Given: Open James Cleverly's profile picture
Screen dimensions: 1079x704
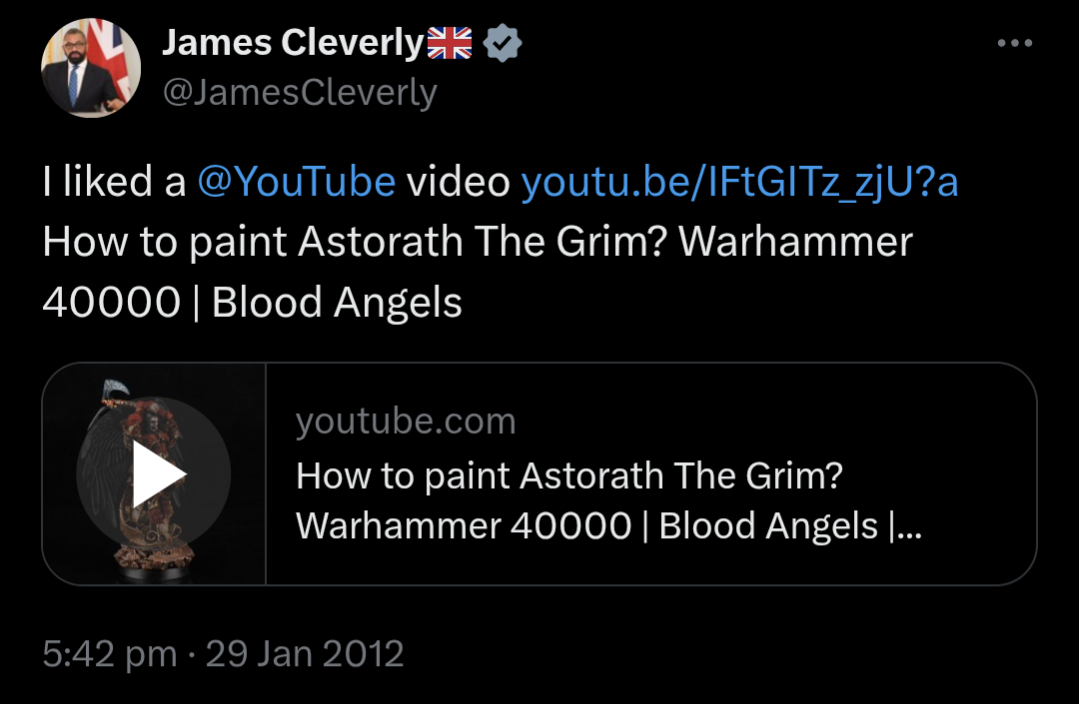Looking at the screenshot, I should 91,68.
